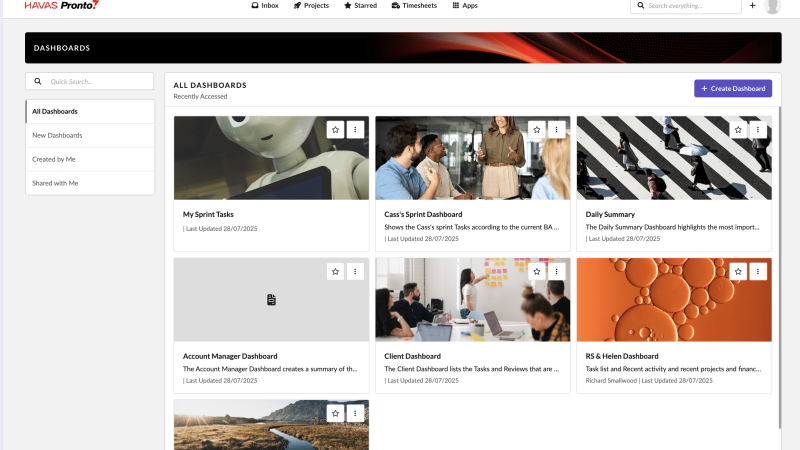Click the Create Dashboard button
This screenshot has width=800, height=450.
tap(733, 89)
